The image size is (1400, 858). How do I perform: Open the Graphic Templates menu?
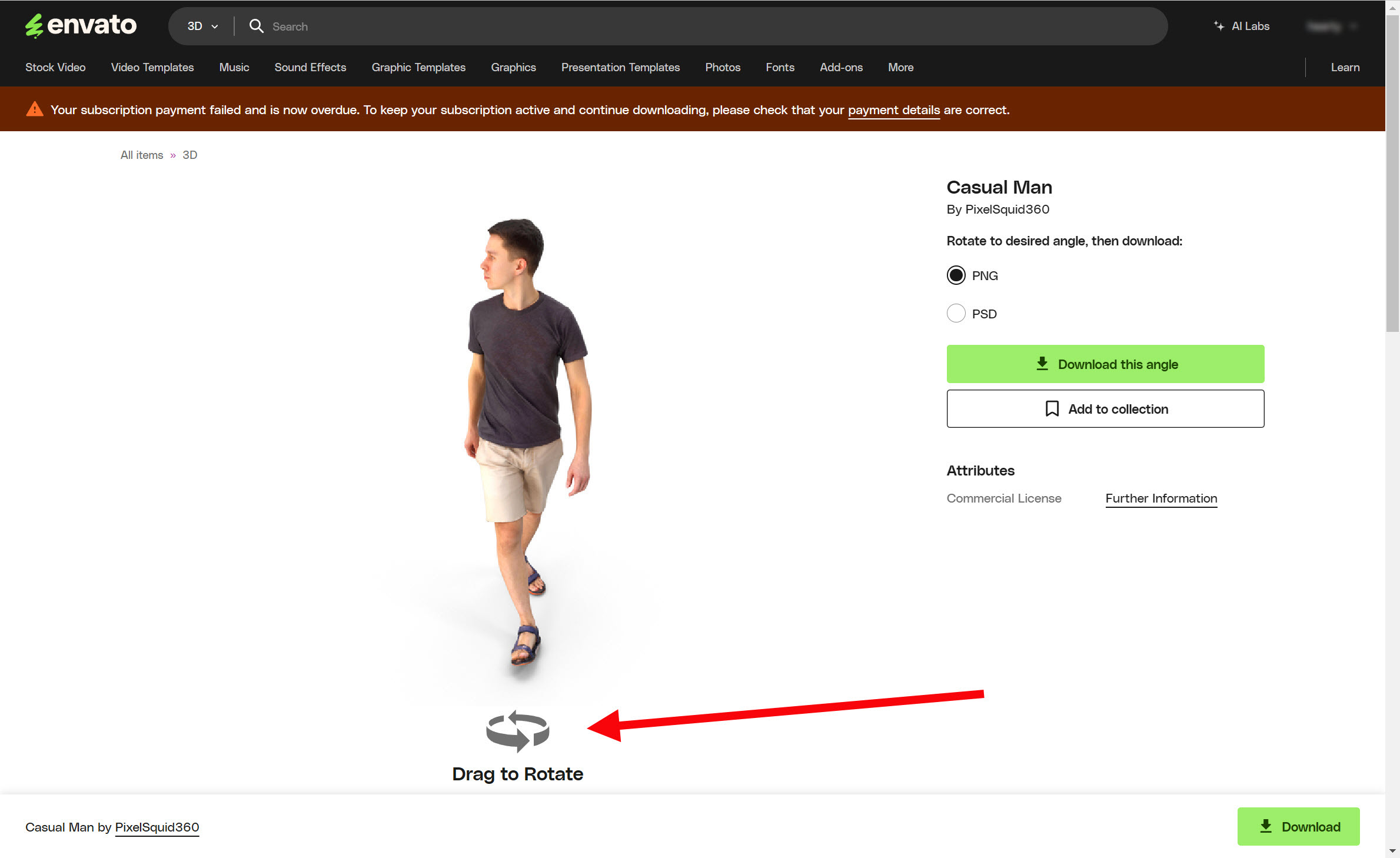click(418, 67)
